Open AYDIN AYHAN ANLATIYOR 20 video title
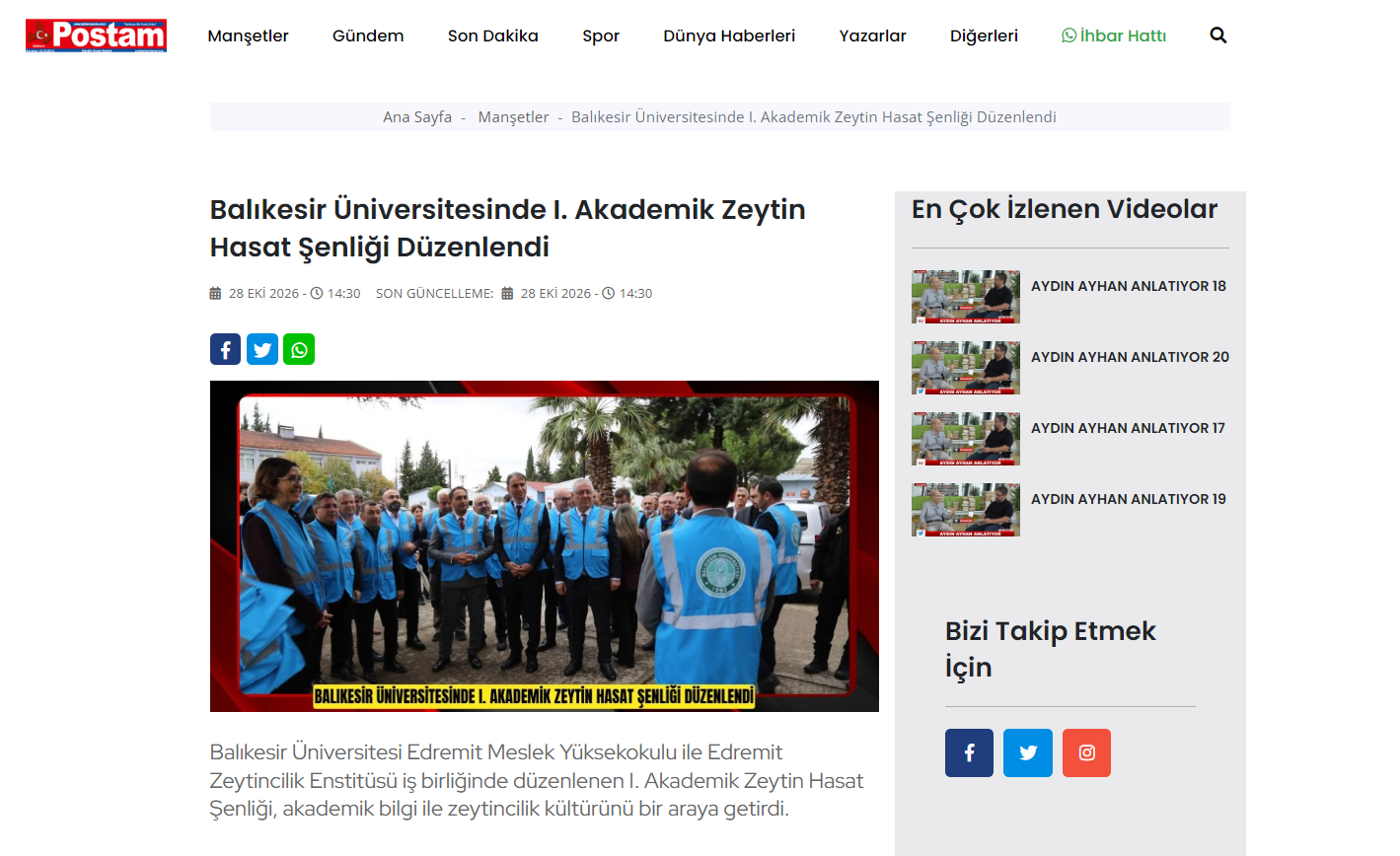 (x=1130, y=357)
